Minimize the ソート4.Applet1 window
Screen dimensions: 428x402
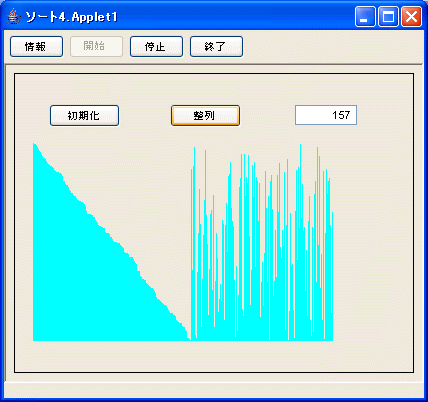[365, 17]
